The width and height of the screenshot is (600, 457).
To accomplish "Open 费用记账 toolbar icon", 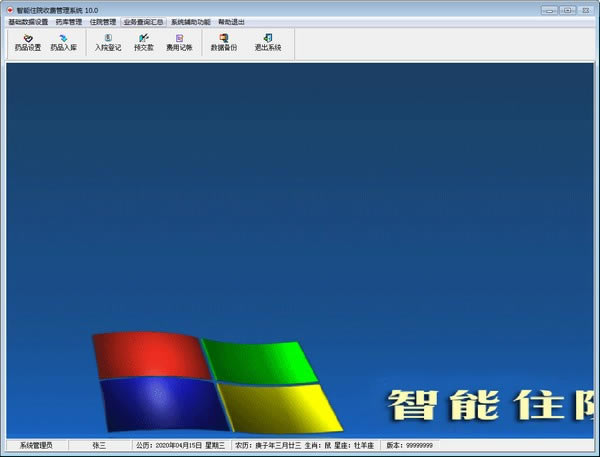I will pyautogui.click(x=179, y=43).
